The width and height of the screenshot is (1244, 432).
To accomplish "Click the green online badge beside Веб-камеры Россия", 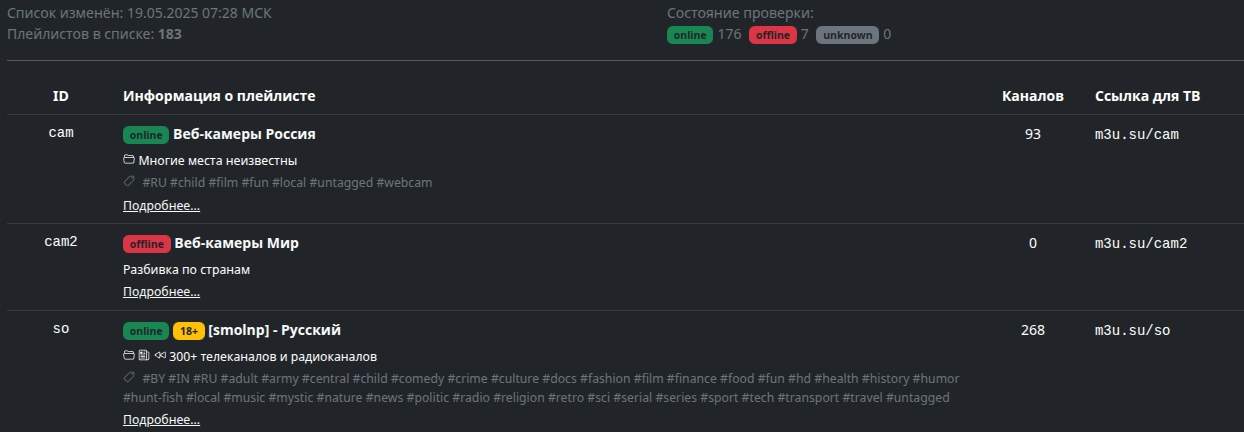I will [146, 135].
